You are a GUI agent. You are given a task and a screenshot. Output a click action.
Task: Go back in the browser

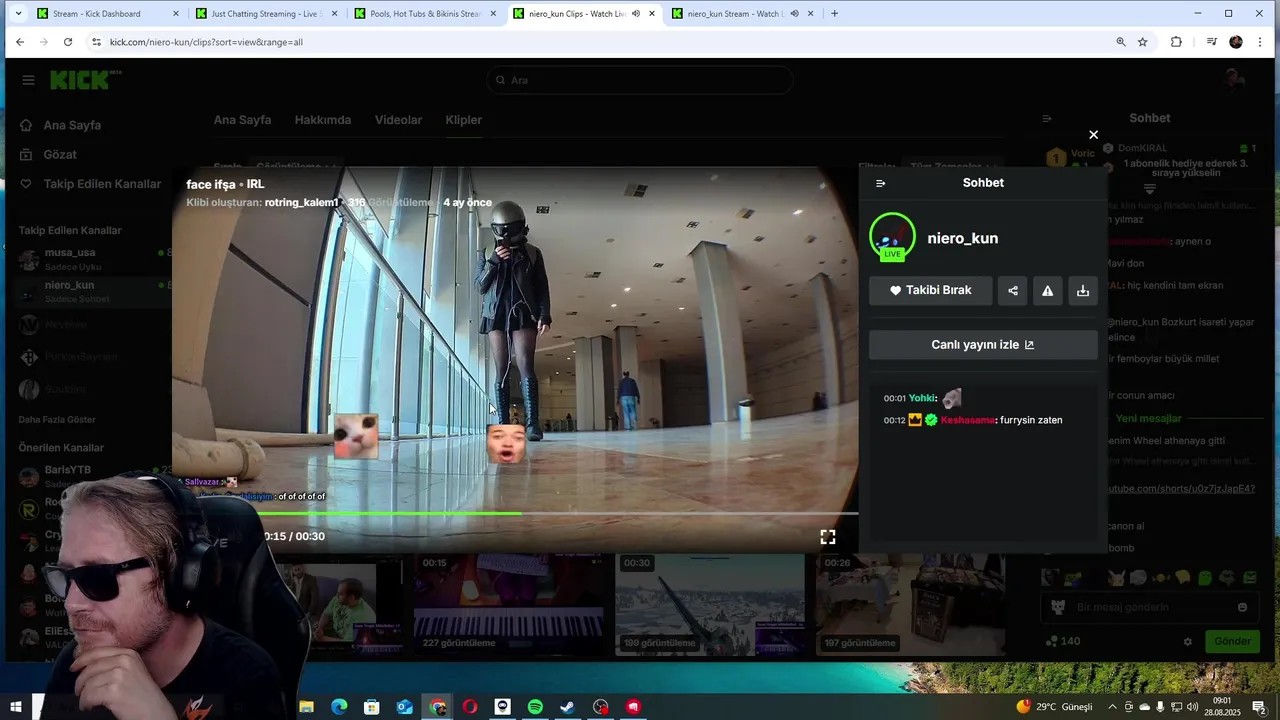[x=19, y=42]
